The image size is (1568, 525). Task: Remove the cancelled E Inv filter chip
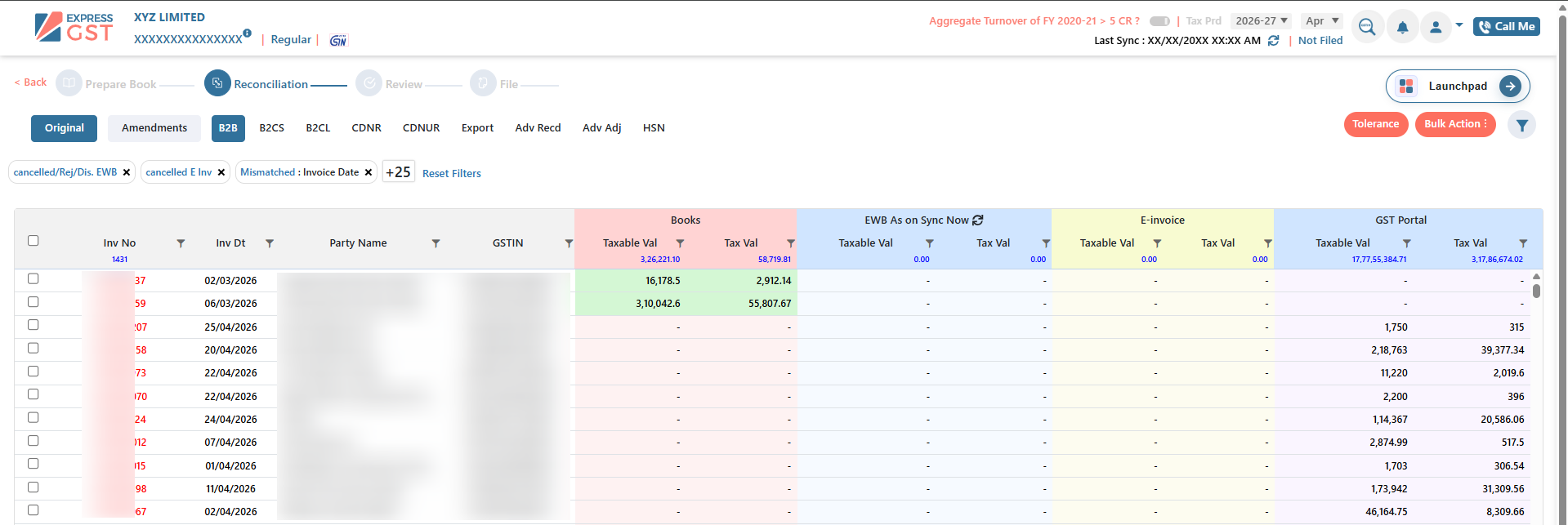221,172
